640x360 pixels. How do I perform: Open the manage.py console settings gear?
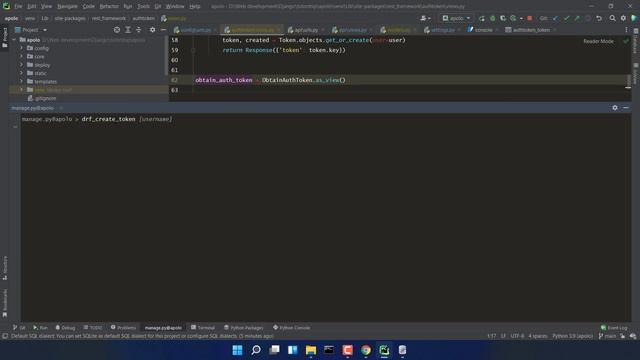[x=615, y=108]
